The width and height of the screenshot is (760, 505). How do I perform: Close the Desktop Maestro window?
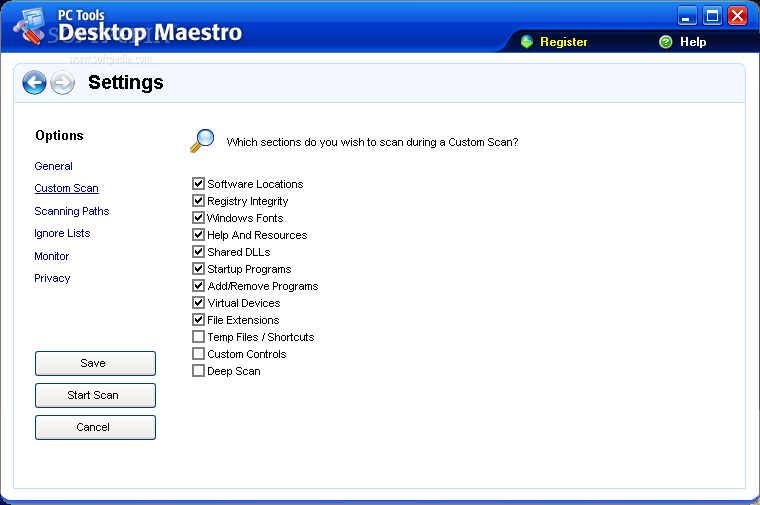(x=738, y=16)
